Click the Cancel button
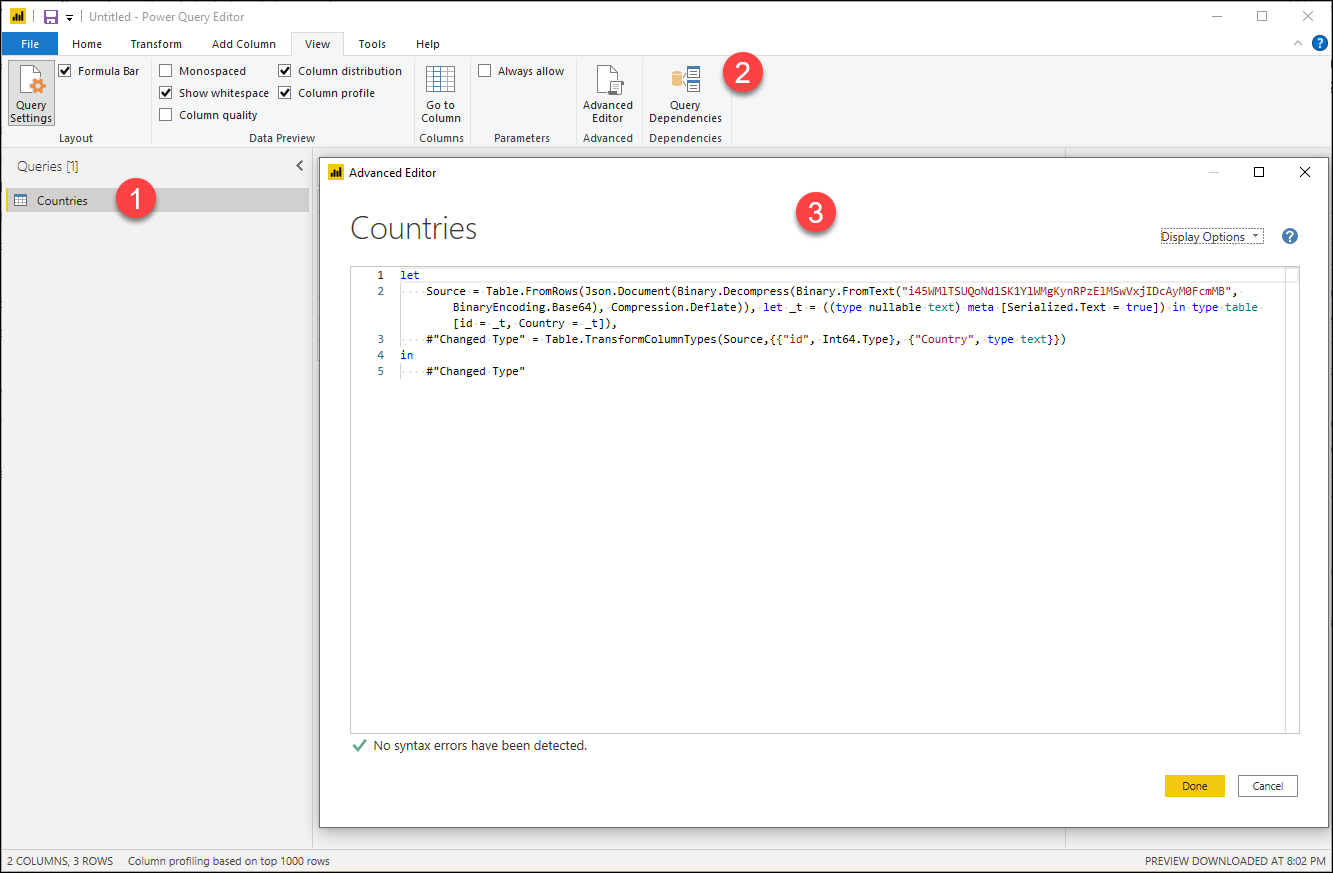Viewport: 1333px width, 873px height. [1267, 786]
